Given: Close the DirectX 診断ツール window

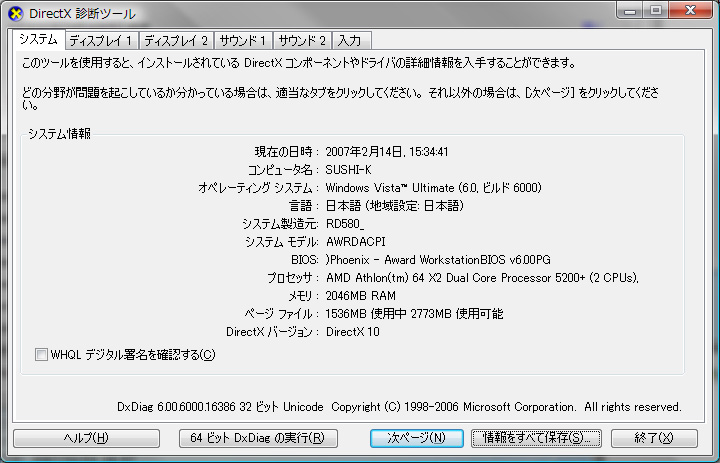Looking at the screenshot, I should [x=690, y=11].
